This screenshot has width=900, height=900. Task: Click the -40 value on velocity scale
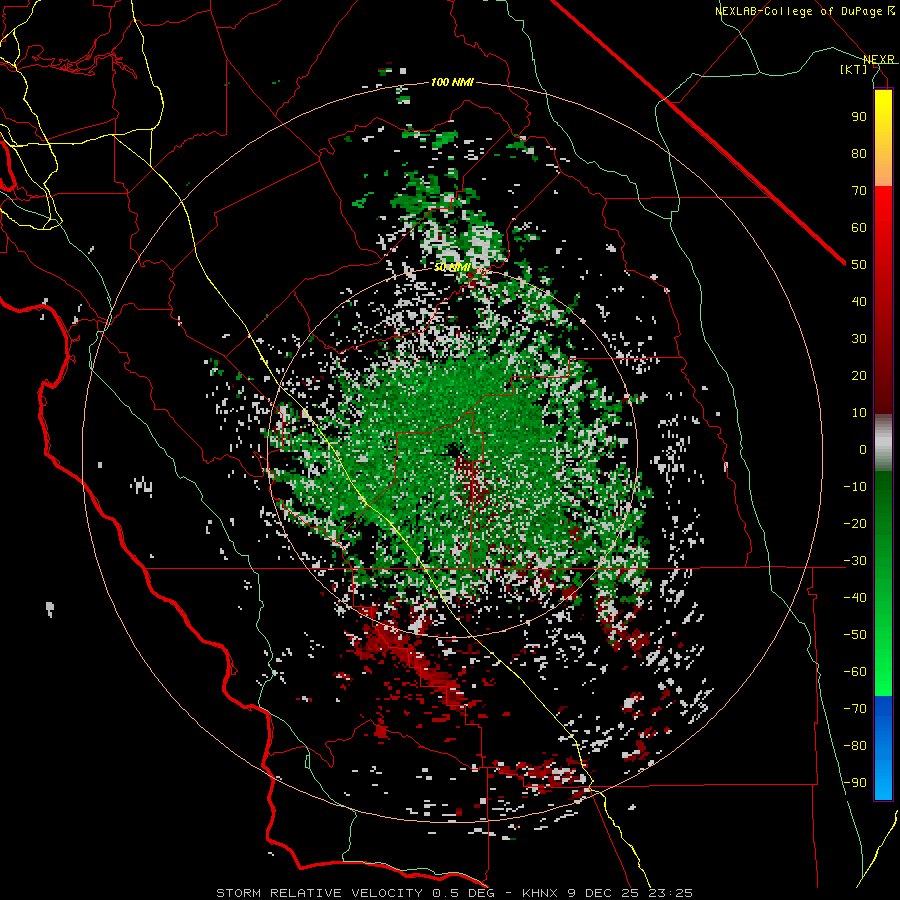pos(855,598)
